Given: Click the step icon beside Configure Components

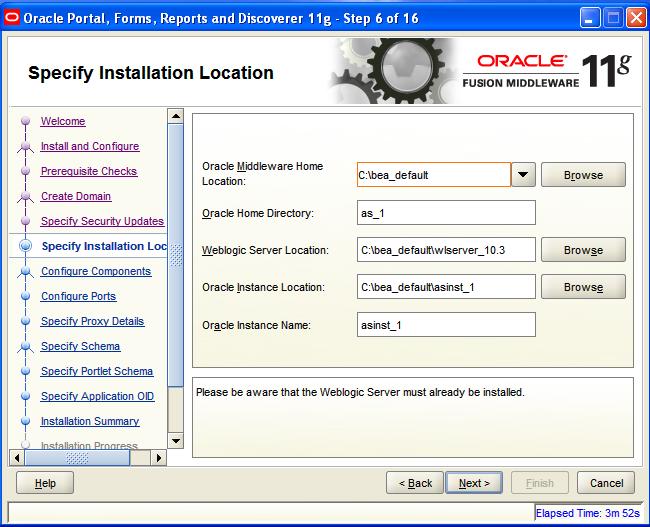Looking at the screenshot, I should [24, 272].
